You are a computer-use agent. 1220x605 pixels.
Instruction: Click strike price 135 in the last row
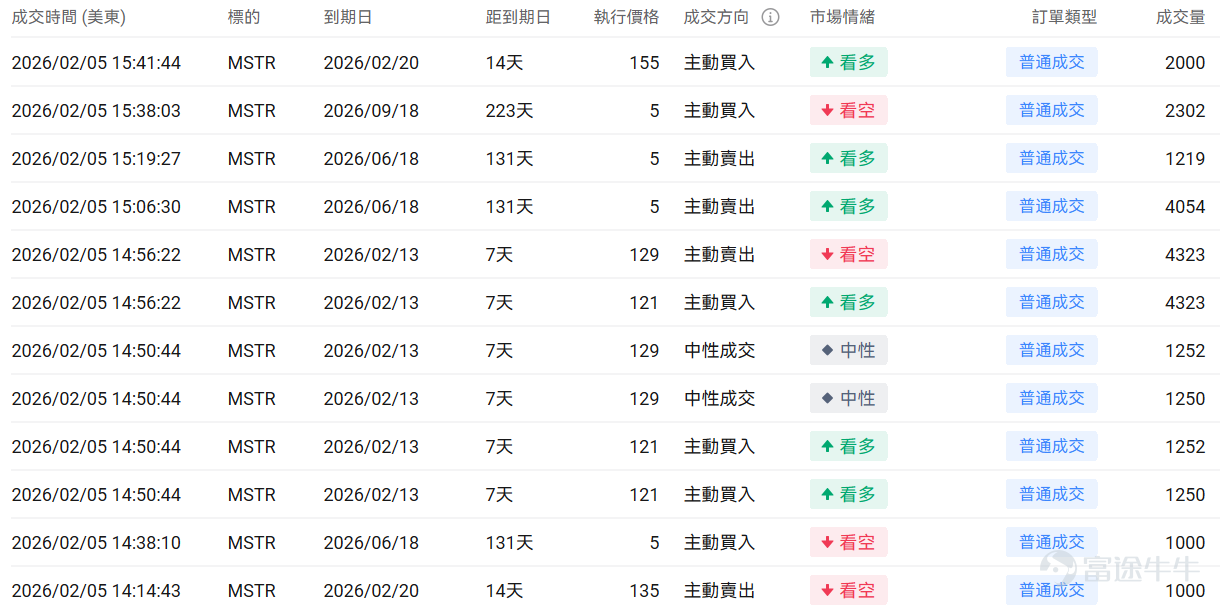click(x=645, y=591)
